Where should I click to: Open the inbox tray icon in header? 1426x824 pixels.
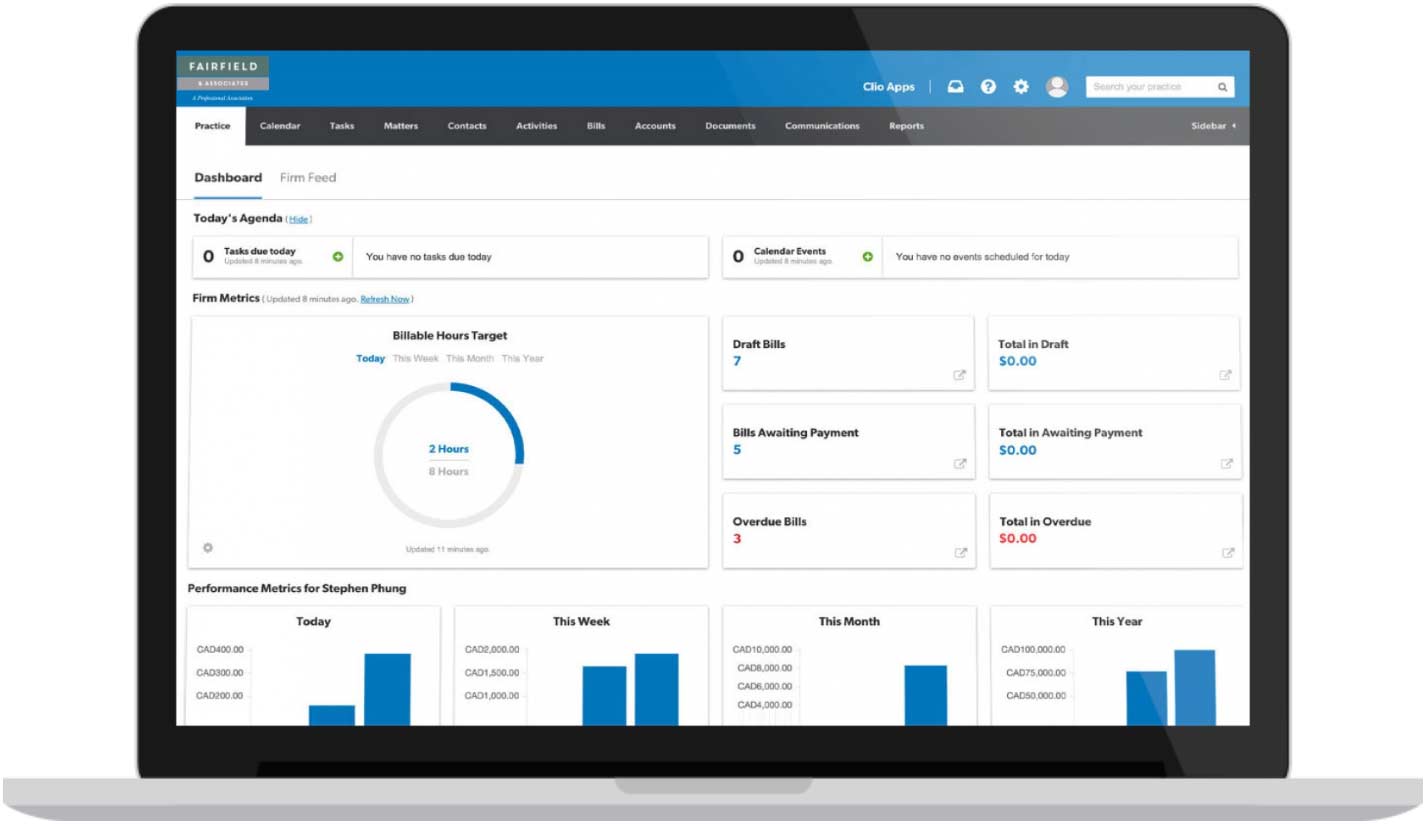956,87
